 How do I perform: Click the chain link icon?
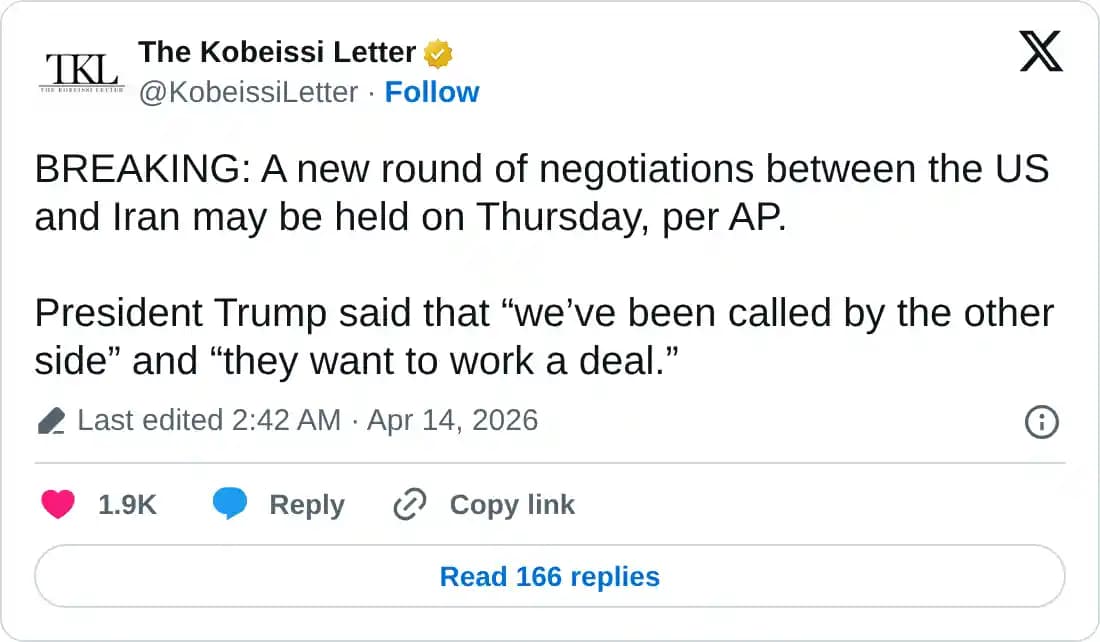pos(410,505)
